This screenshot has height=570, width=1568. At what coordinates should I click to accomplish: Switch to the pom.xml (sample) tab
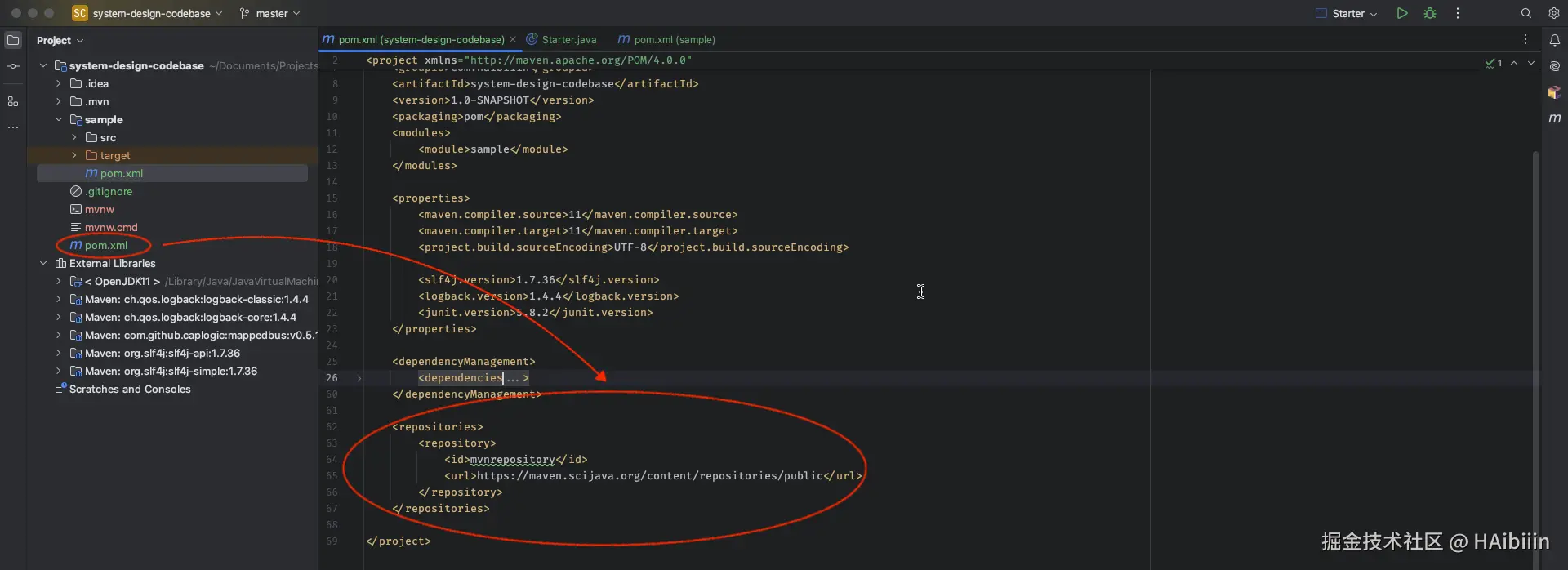click(674, 39)
